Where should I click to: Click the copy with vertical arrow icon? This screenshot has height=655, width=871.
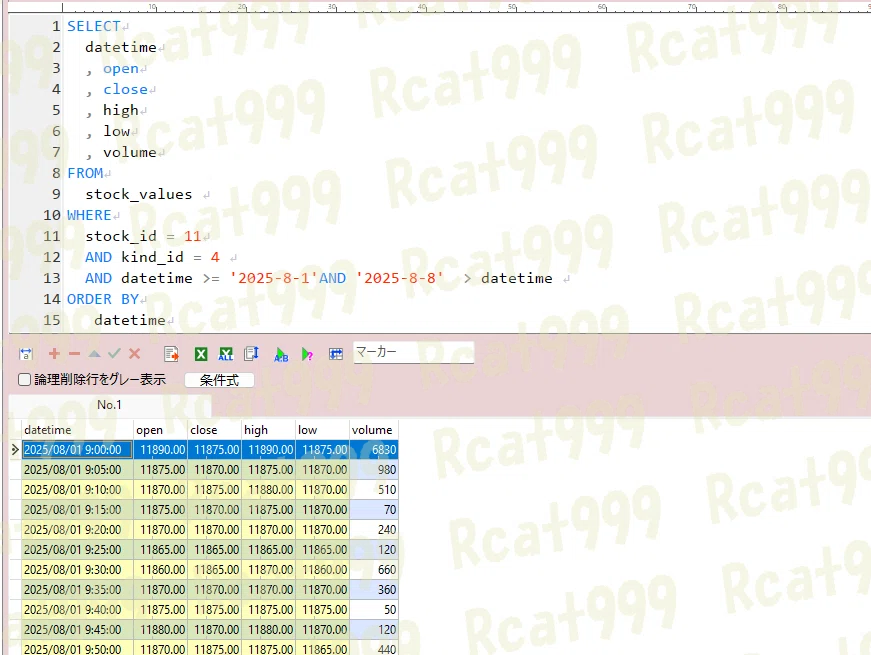[252, 354]
